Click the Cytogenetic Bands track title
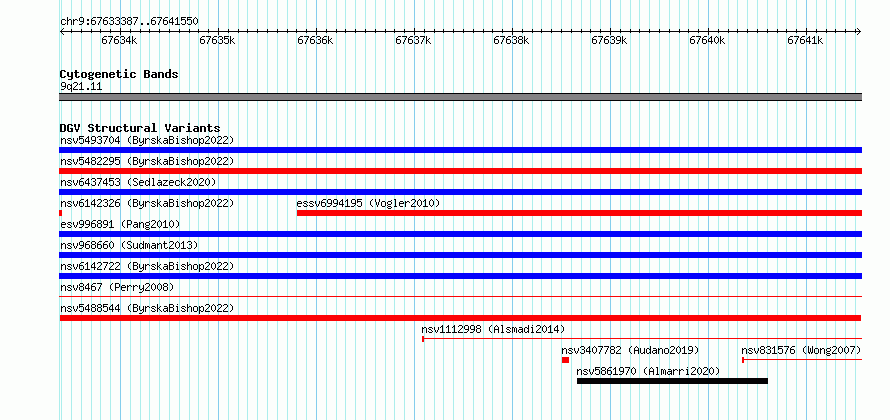The width and height of the screenshot is (890, 420). click(x=119, y=74)
